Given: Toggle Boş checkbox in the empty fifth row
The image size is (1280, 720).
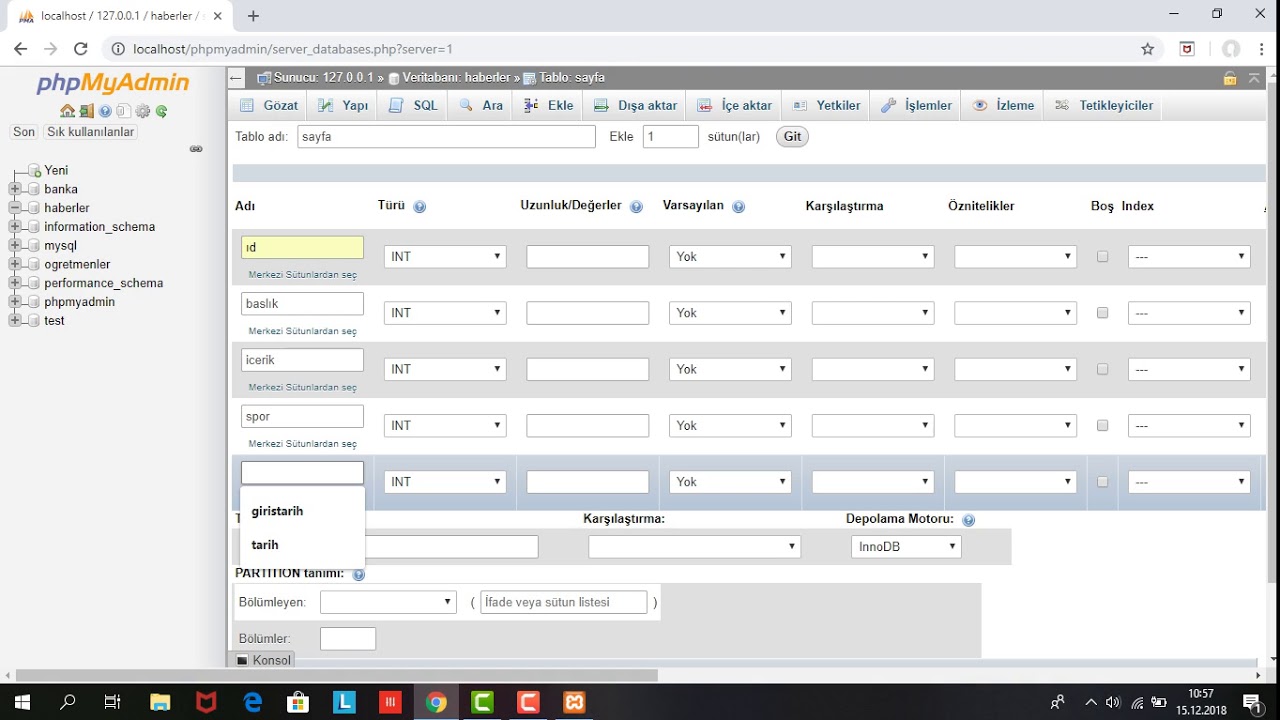Looking at the screenshot, I should pyautogui.click(x=1102, y=482).
